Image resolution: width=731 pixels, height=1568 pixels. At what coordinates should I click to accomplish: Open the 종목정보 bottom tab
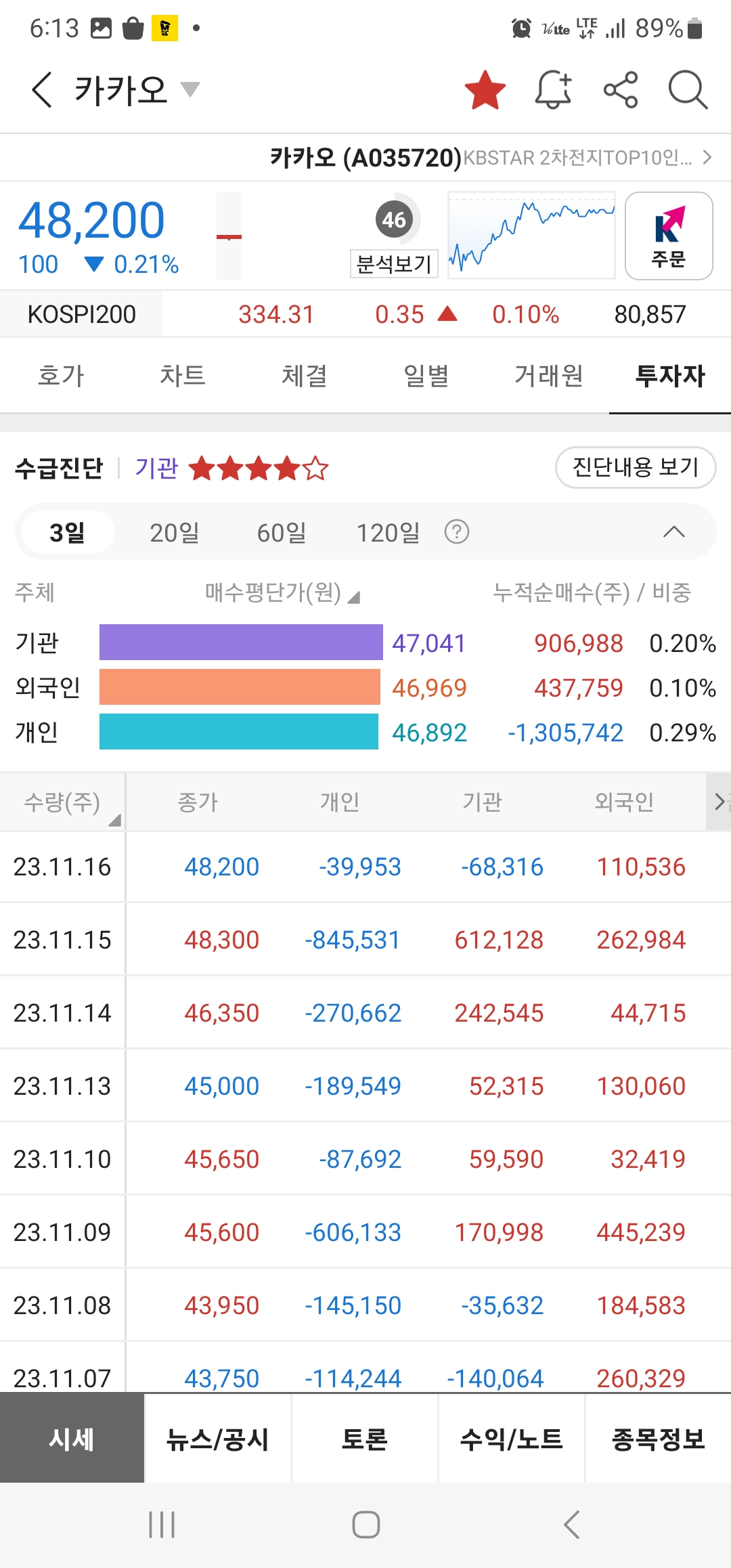659,1439
